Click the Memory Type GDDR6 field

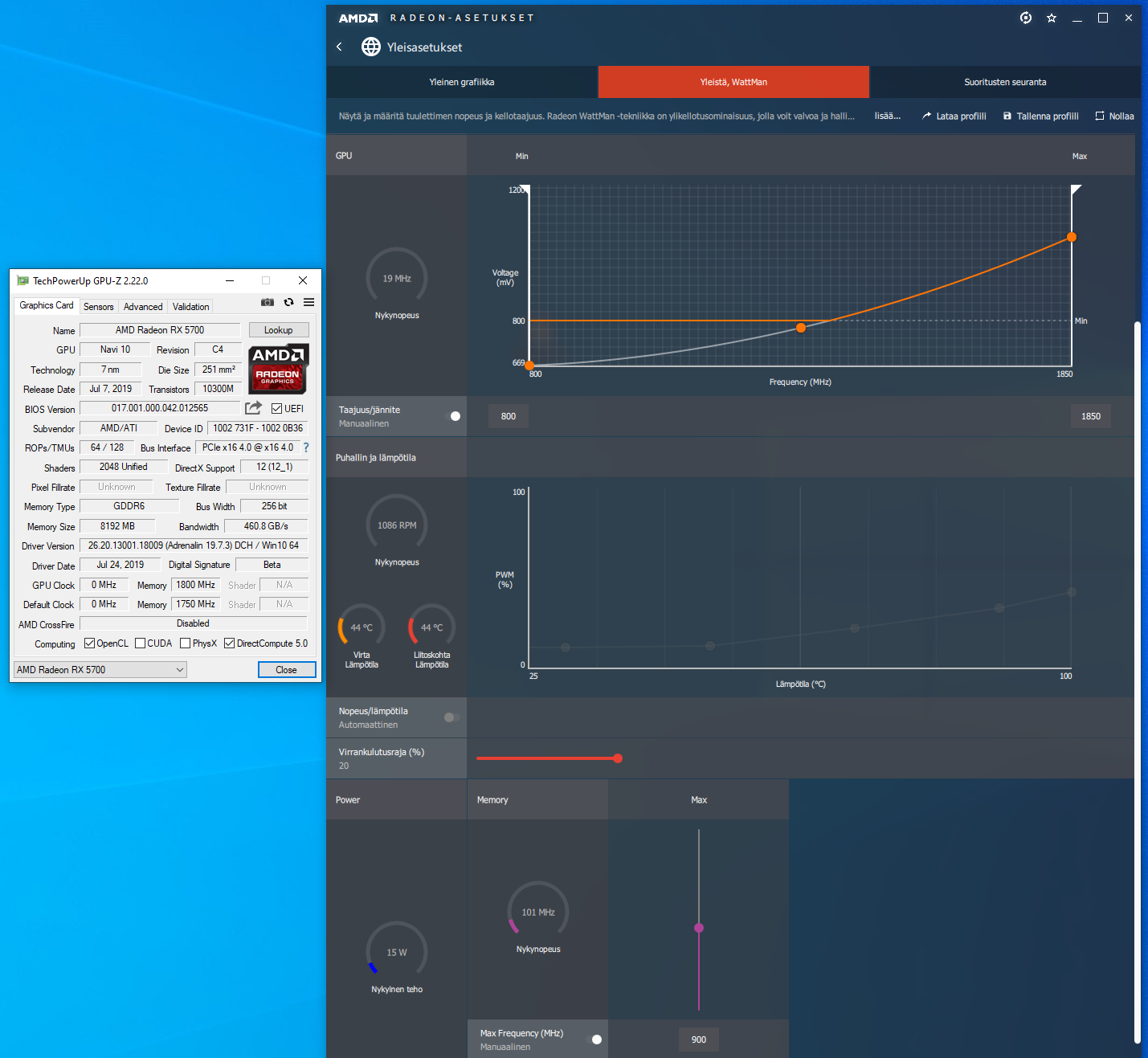[129, 506]
